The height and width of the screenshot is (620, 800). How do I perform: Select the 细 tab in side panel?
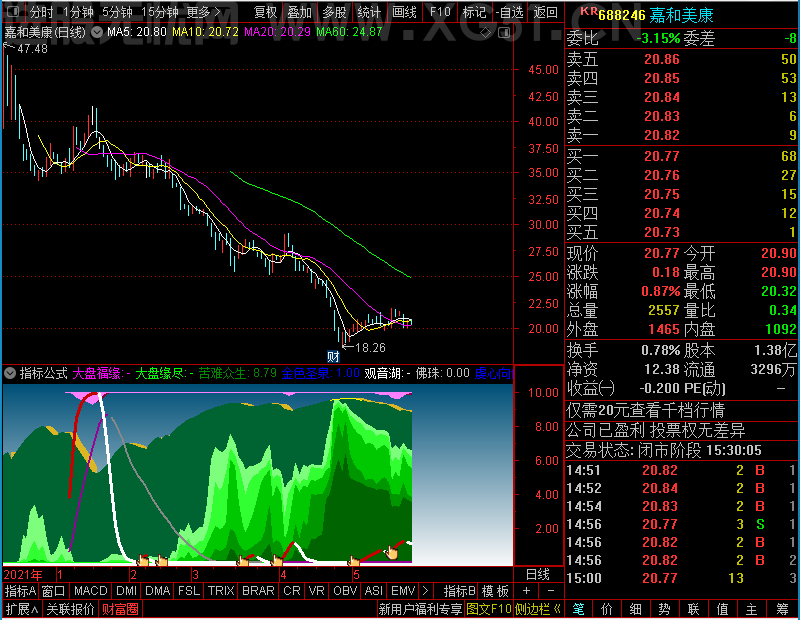[x=636, y=609]
